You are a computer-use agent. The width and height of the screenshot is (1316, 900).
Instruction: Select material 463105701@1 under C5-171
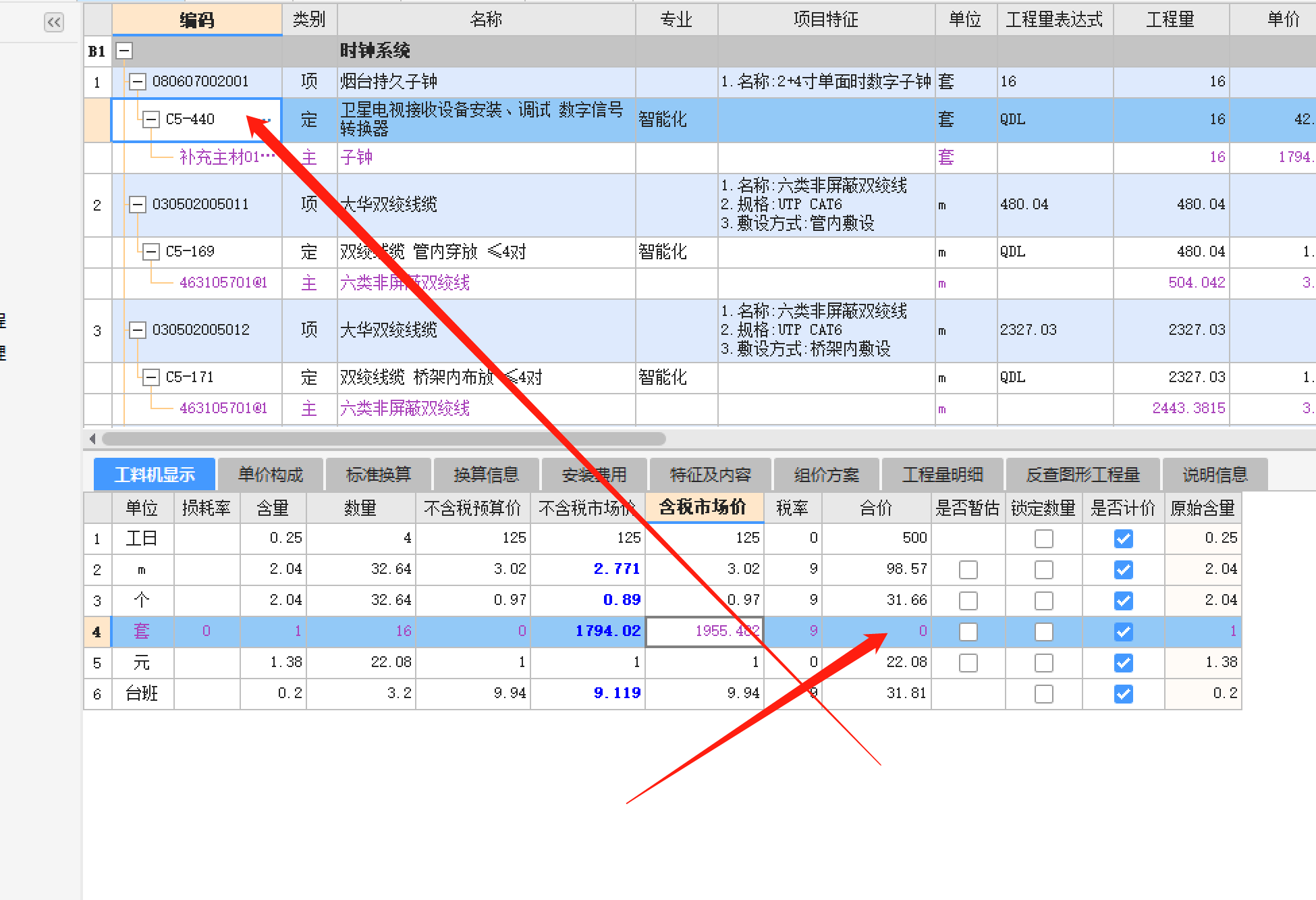tap(223, 408)
